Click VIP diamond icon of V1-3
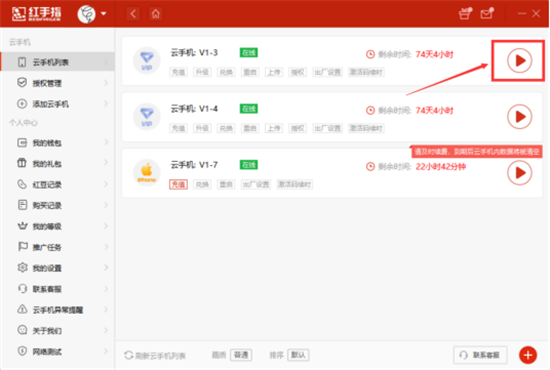The height and width of the screenshot is (370, 550). pos(147,61)
